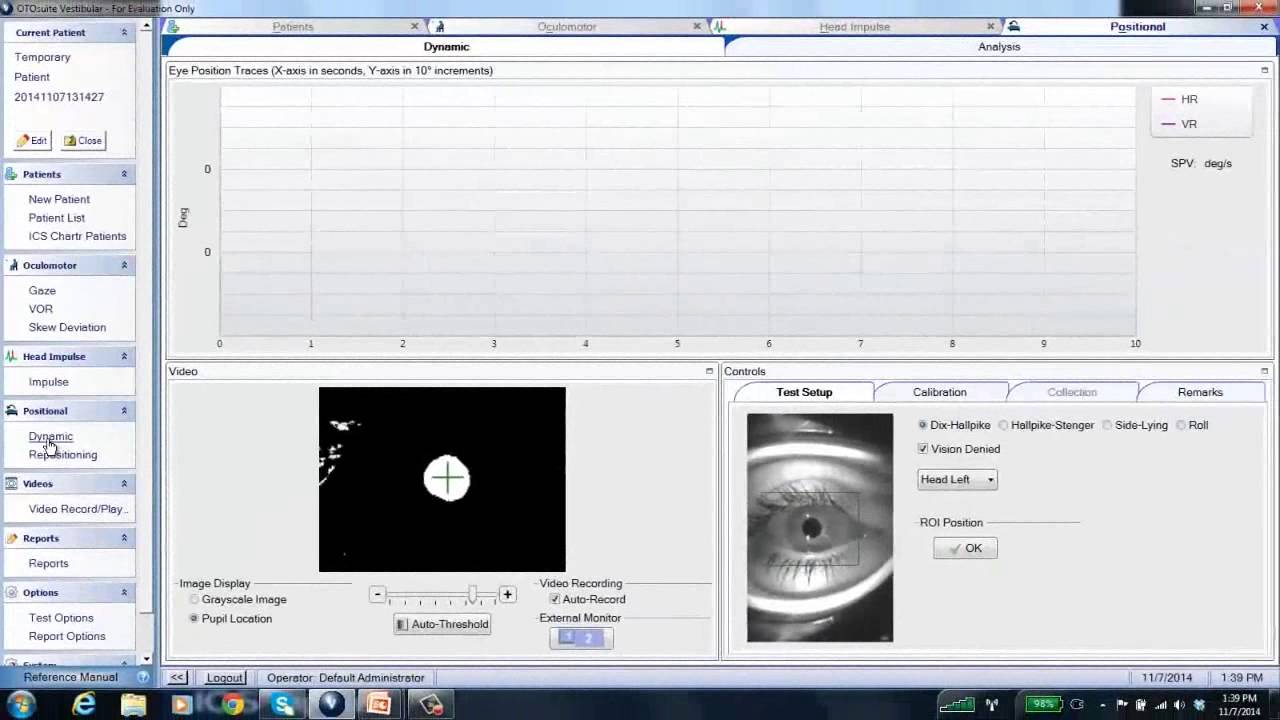Switch to the Patients tab
This screenshot has height=720, width=1280.
(293, 27)
